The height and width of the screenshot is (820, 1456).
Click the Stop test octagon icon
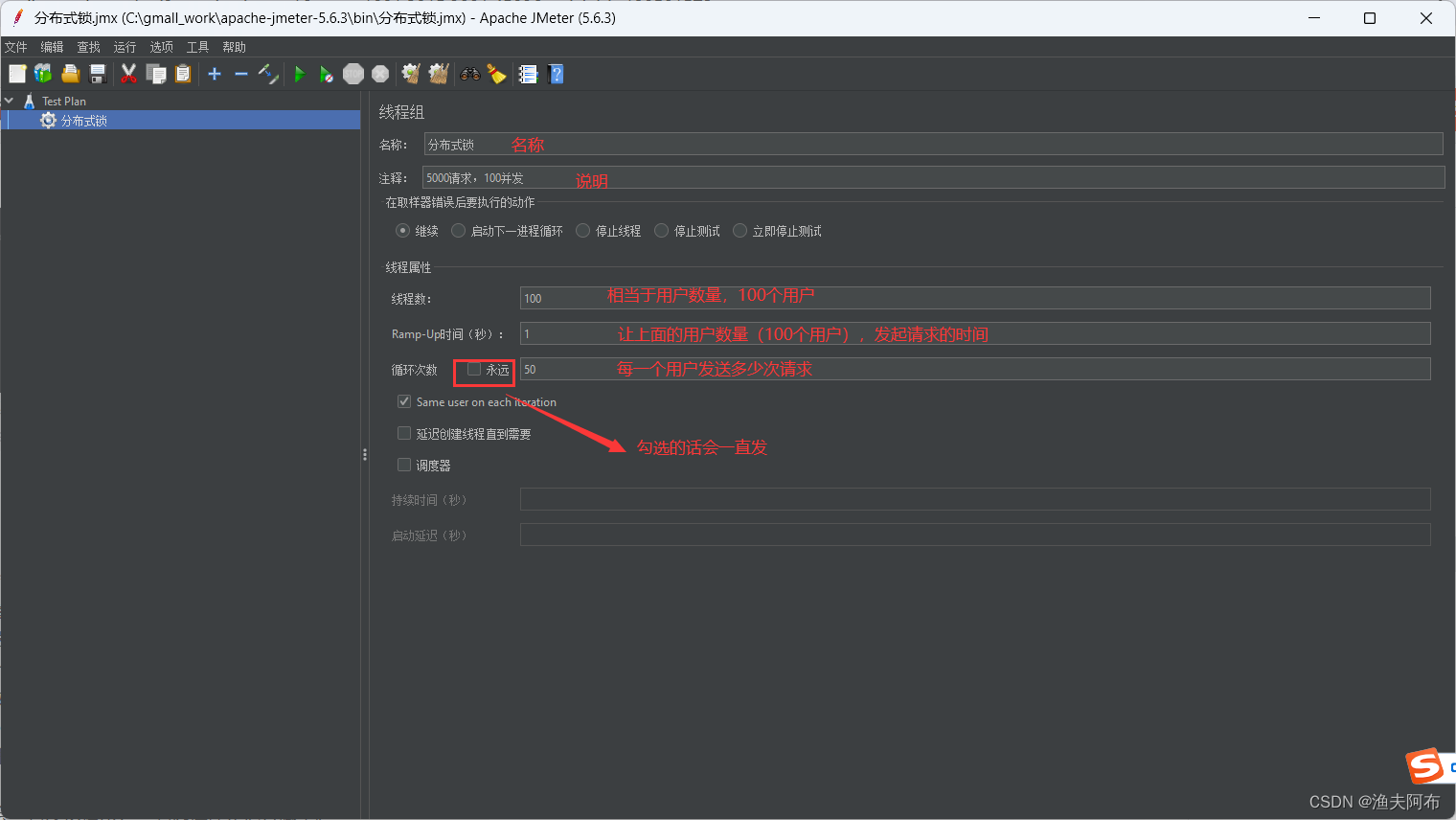click(x=353, y=74)
